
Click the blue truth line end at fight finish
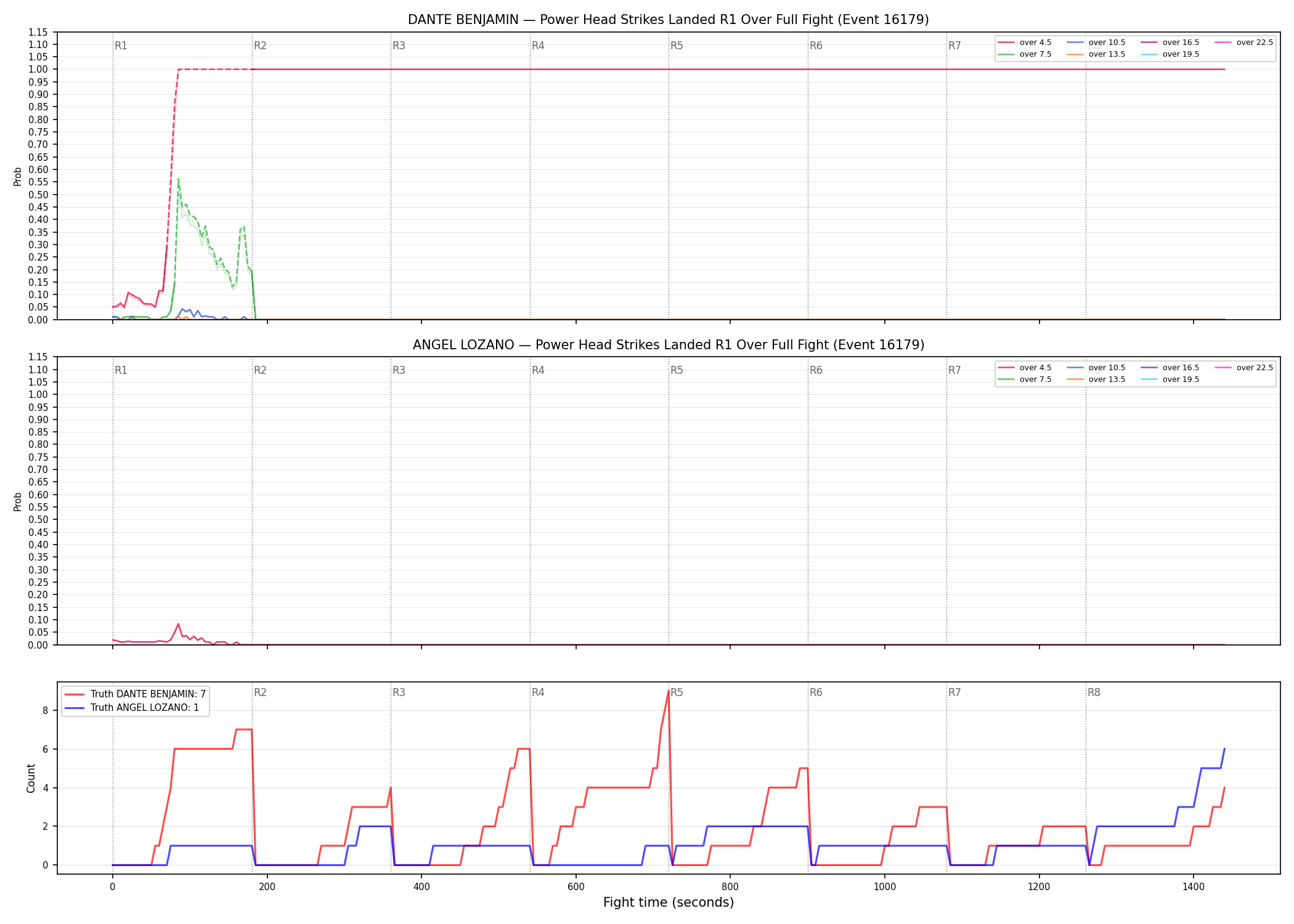pos(1224,749)
